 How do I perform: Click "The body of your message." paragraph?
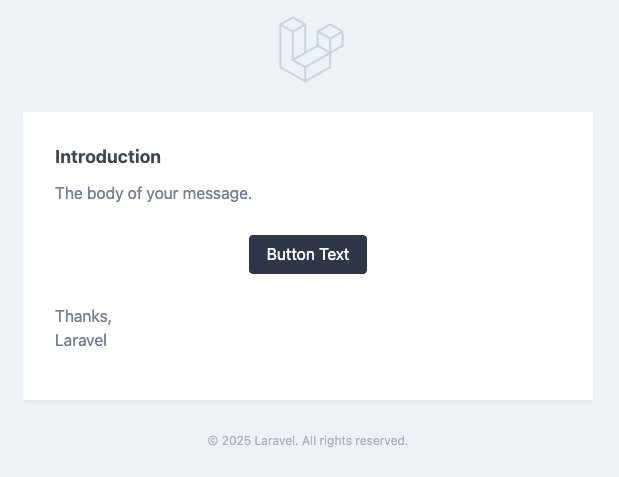[153, 193]
